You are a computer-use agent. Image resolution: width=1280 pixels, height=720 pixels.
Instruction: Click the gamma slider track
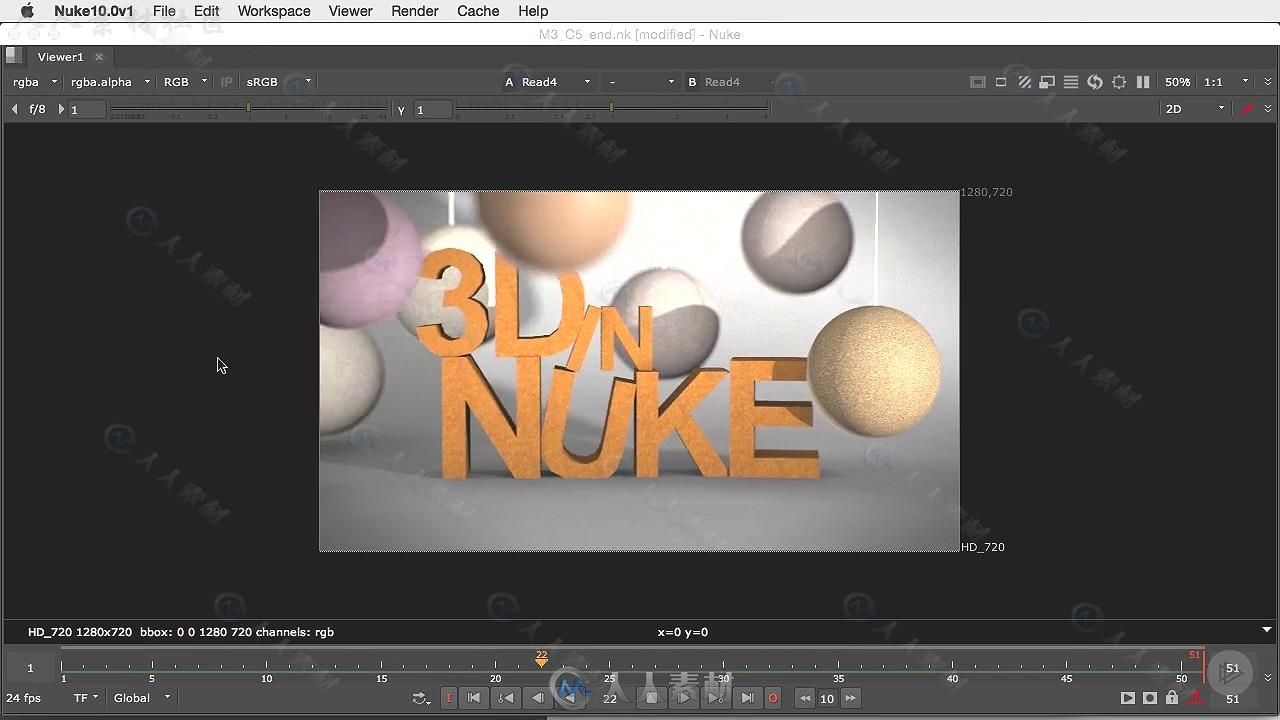tap(612, 109)
